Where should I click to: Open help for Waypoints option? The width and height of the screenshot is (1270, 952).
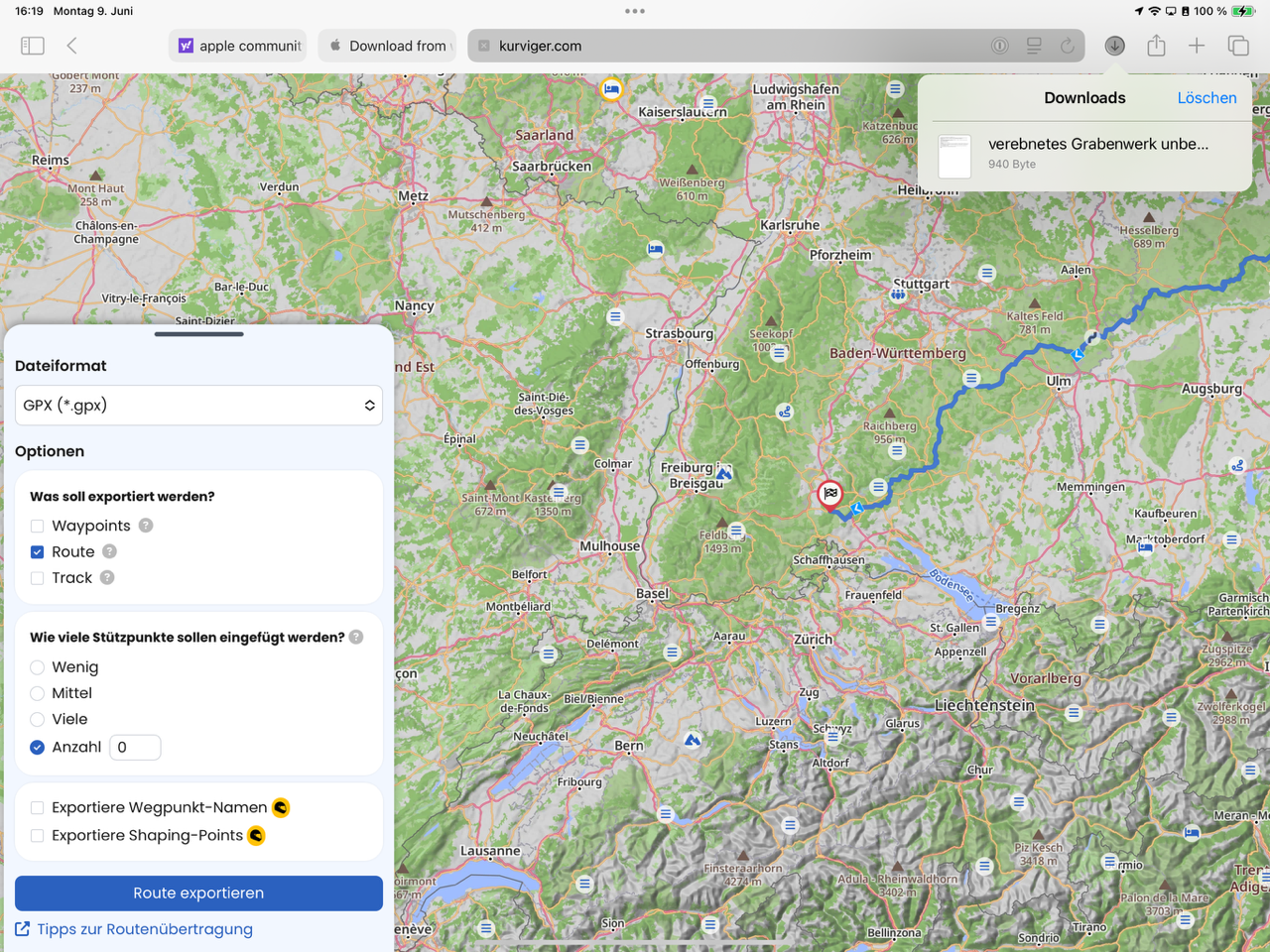pyautogui.click(x=146, y=526)
